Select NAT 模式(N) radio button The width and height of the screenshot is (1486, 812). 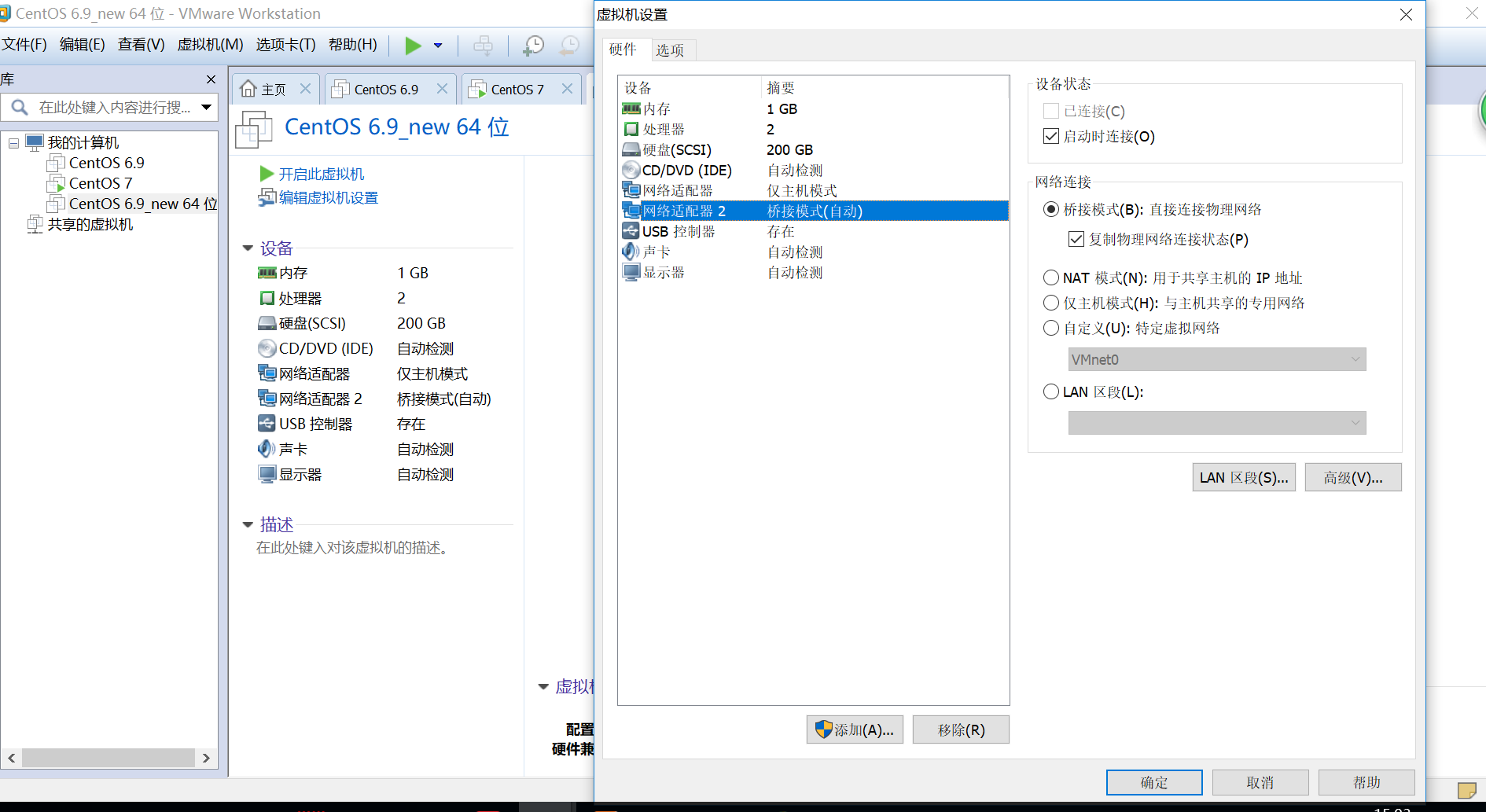(1050, 277)
